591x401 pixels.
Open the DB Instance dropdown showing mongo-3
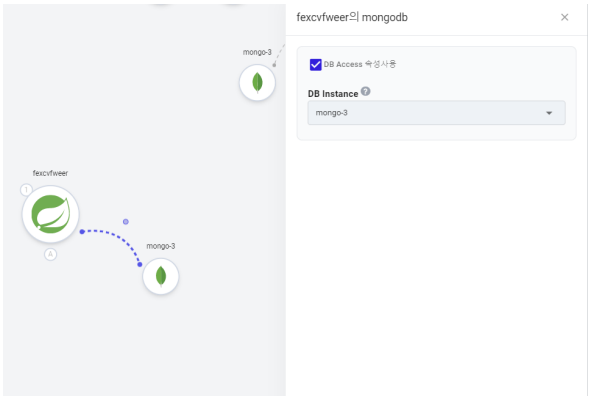(x=436, y=113)
